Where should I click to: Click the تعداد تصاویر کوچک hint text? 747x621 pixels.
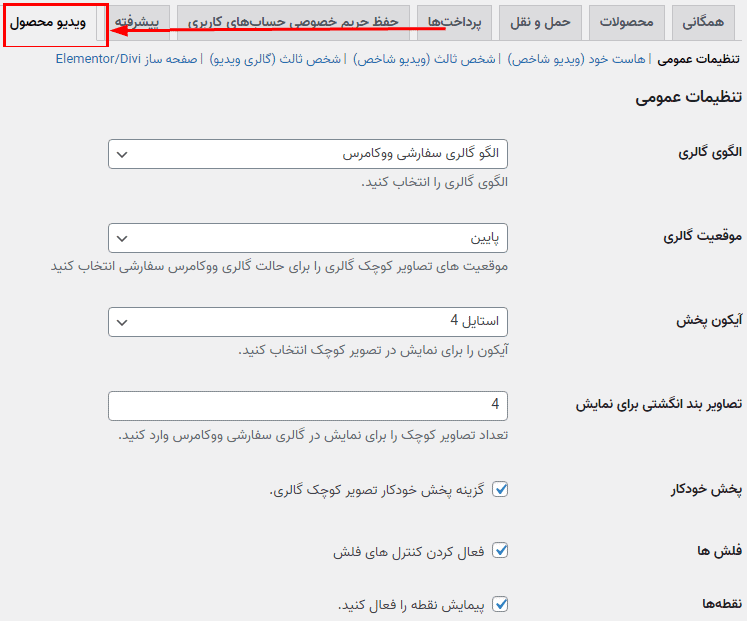(x=313, y=435)
